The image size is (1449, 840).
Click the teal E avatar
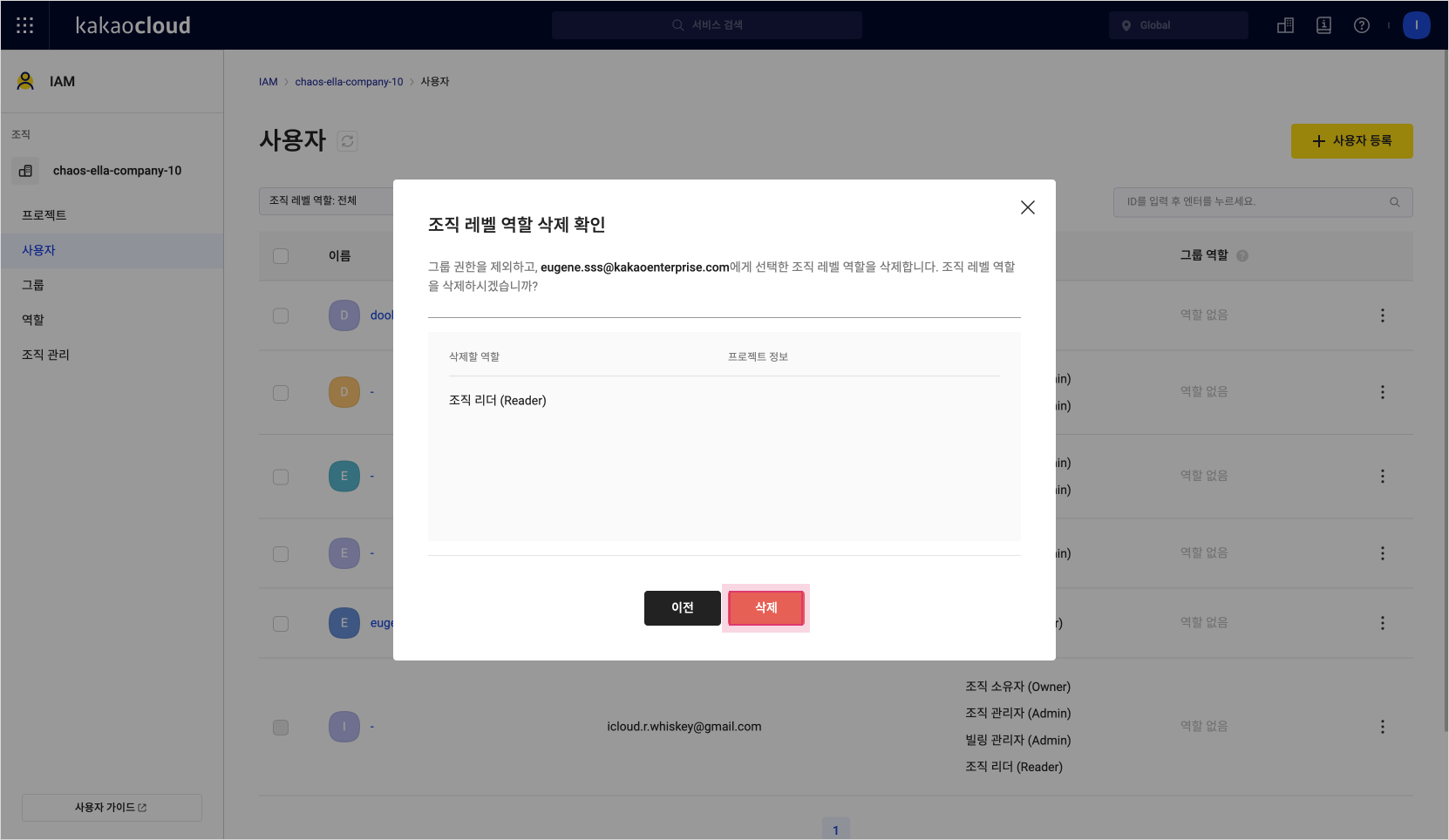coord(344,477)
